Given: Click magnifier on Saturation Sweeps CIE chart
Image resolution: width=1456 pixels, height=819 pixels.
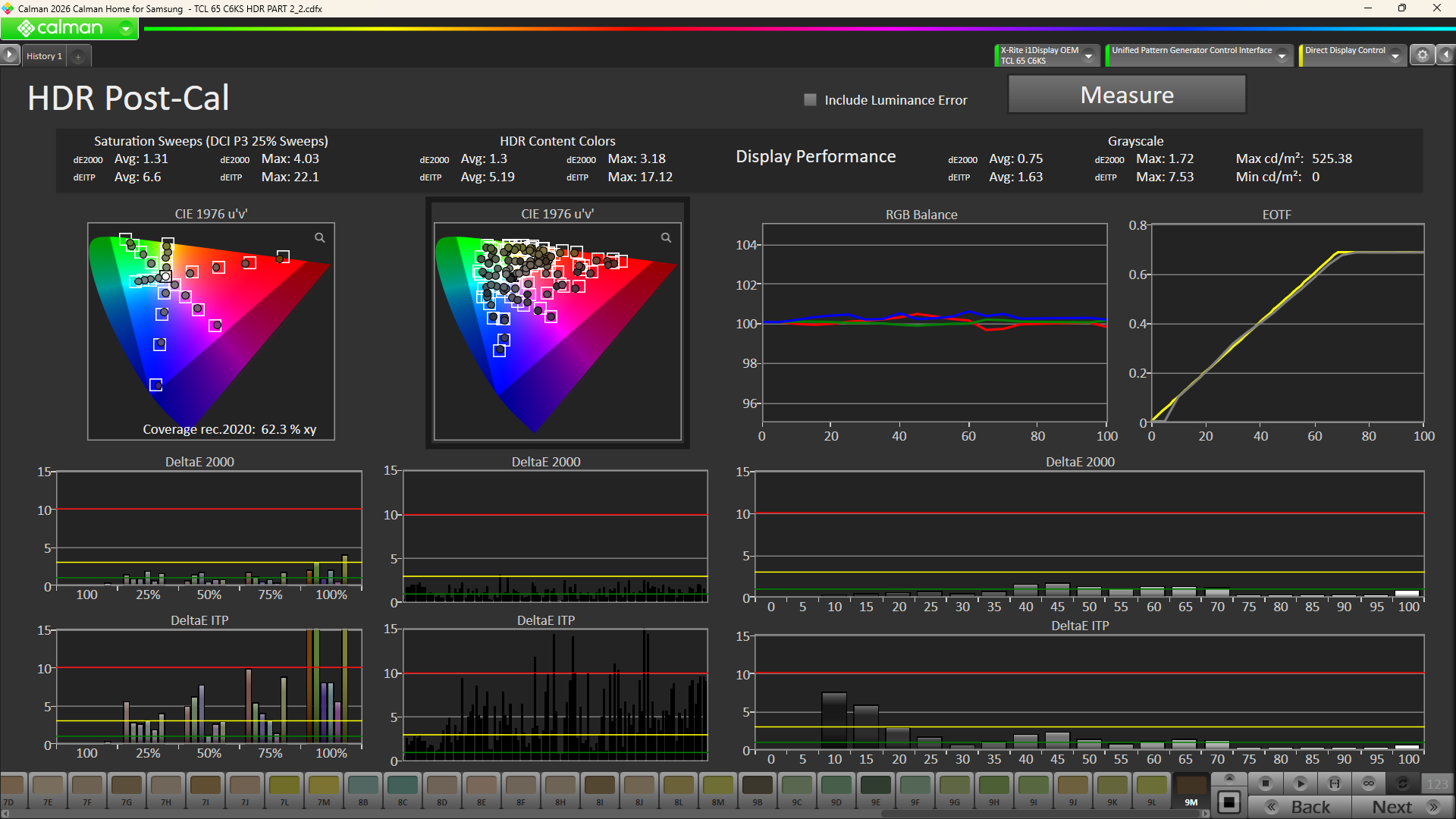Looking at the screenshot, I should coord(320,238).
